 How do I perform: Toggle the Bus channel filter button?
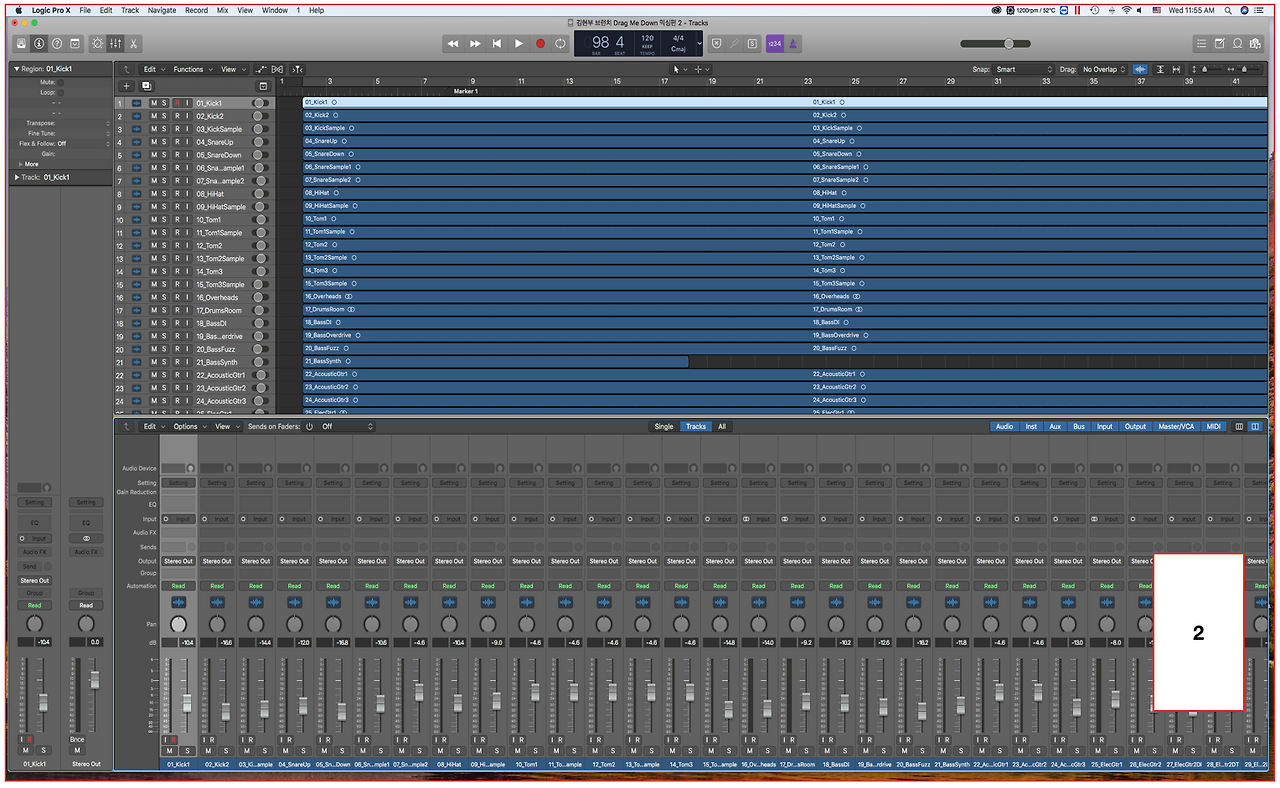click(1079, 426)
